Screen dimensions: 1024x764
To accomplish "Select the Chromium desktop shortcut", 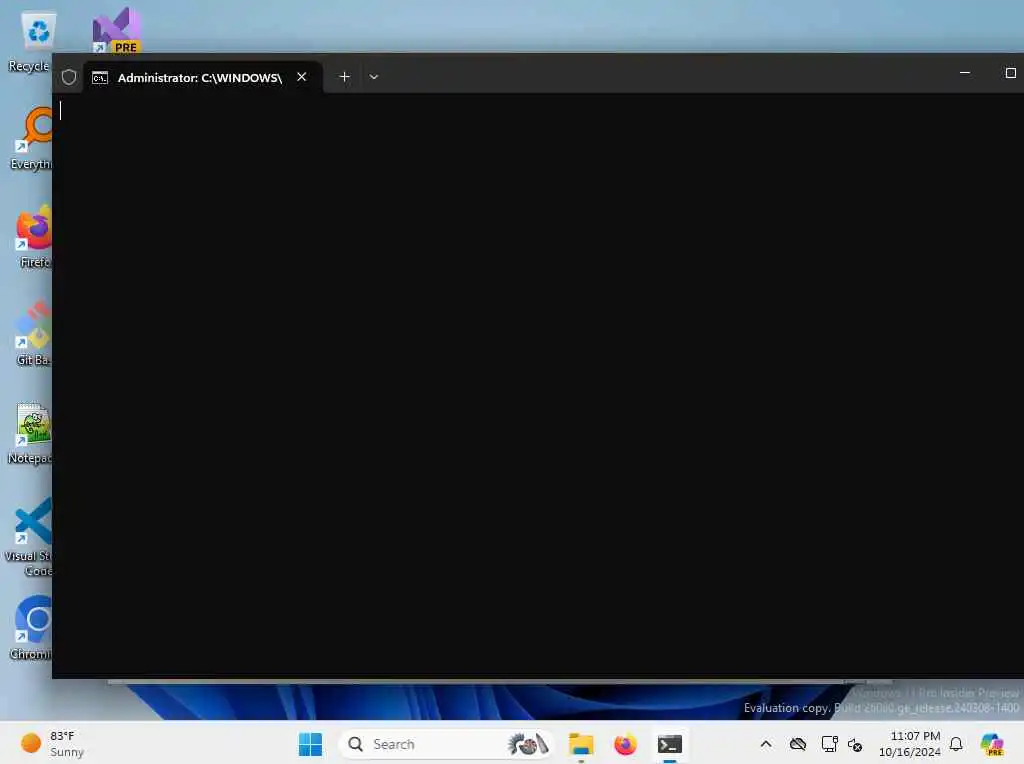I will click(31, 628).
